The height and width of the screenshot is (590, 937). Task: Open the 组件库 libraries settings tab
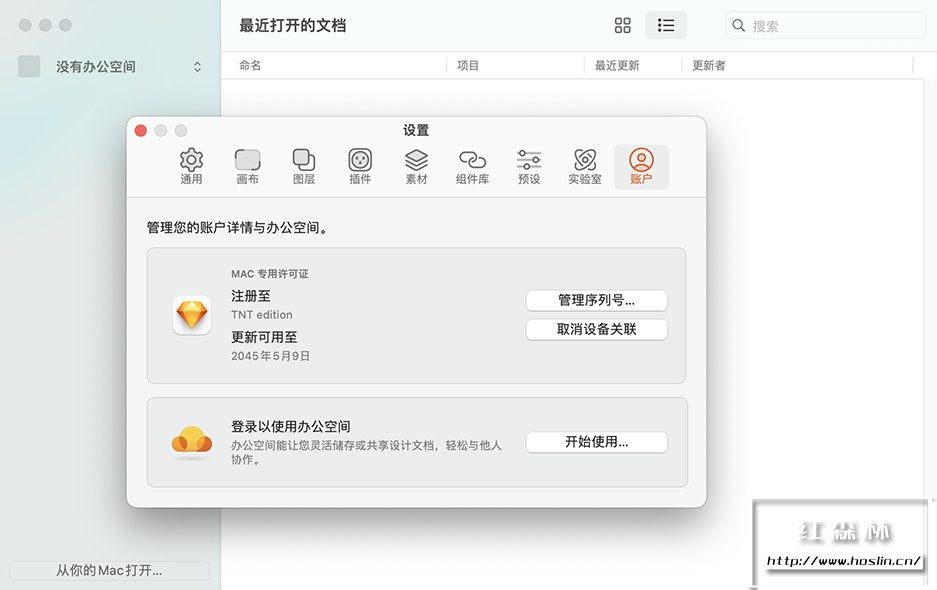click(x=472, y=167)
